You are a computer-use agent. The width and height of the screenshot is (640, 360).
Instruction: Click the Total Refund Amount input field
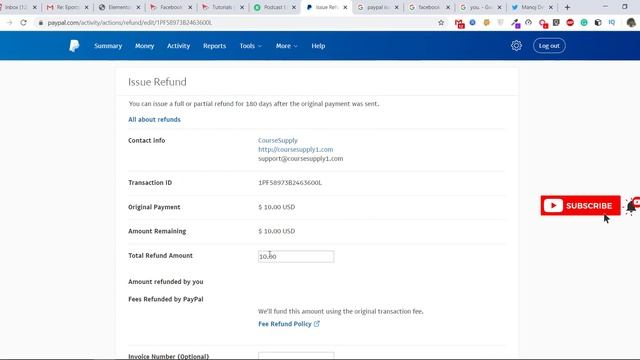[296, 256]
